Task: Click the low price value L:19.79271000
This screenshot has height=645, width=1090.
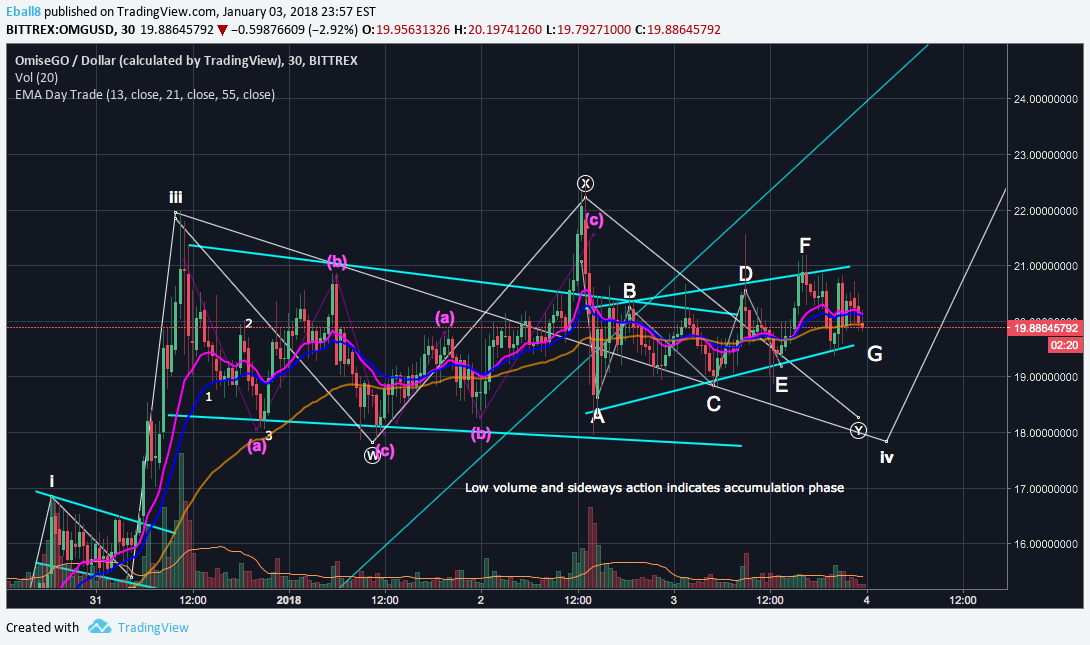Action: 588,30
